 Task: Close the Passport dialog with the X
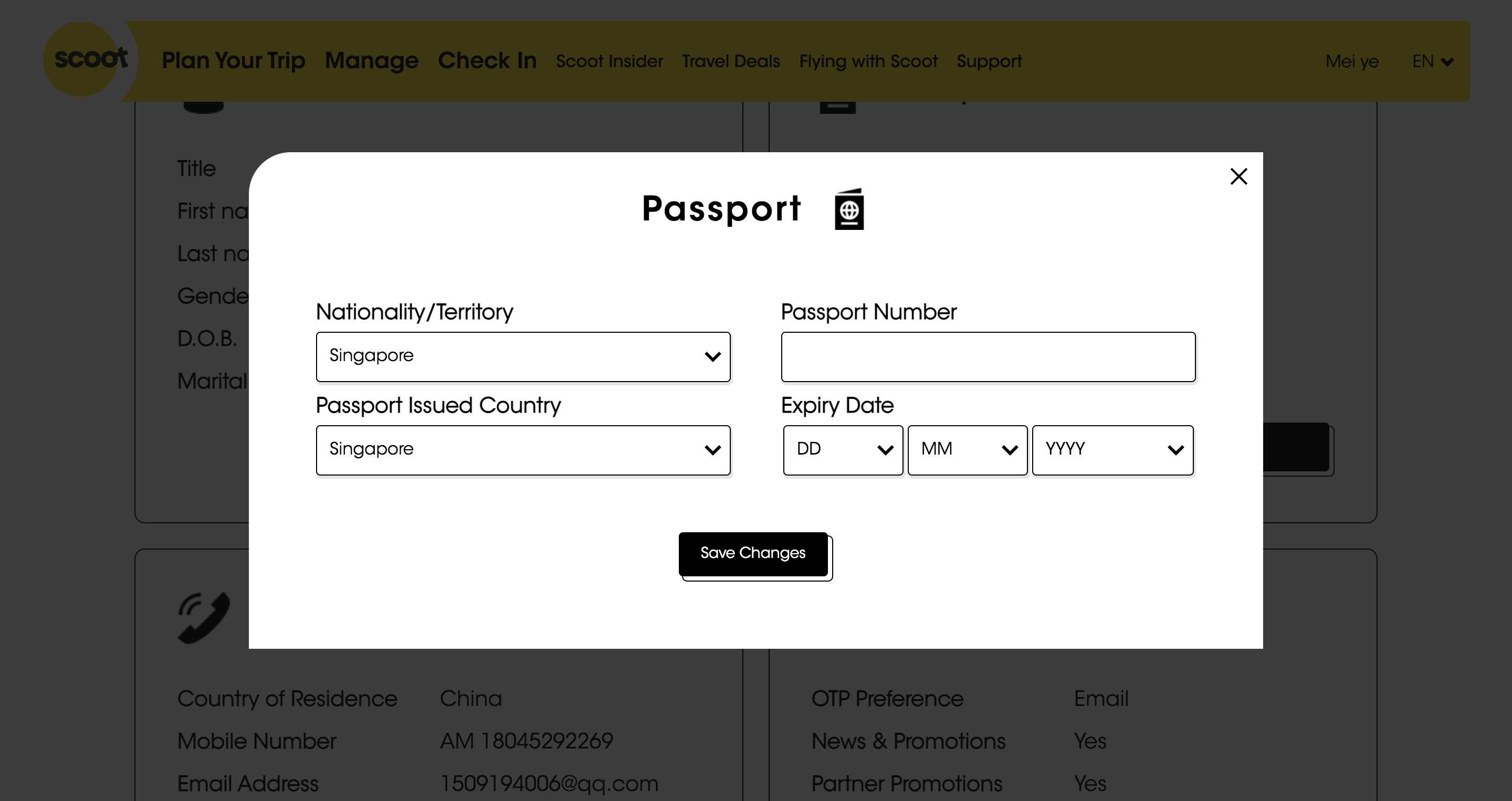[x=1238, y=176]
